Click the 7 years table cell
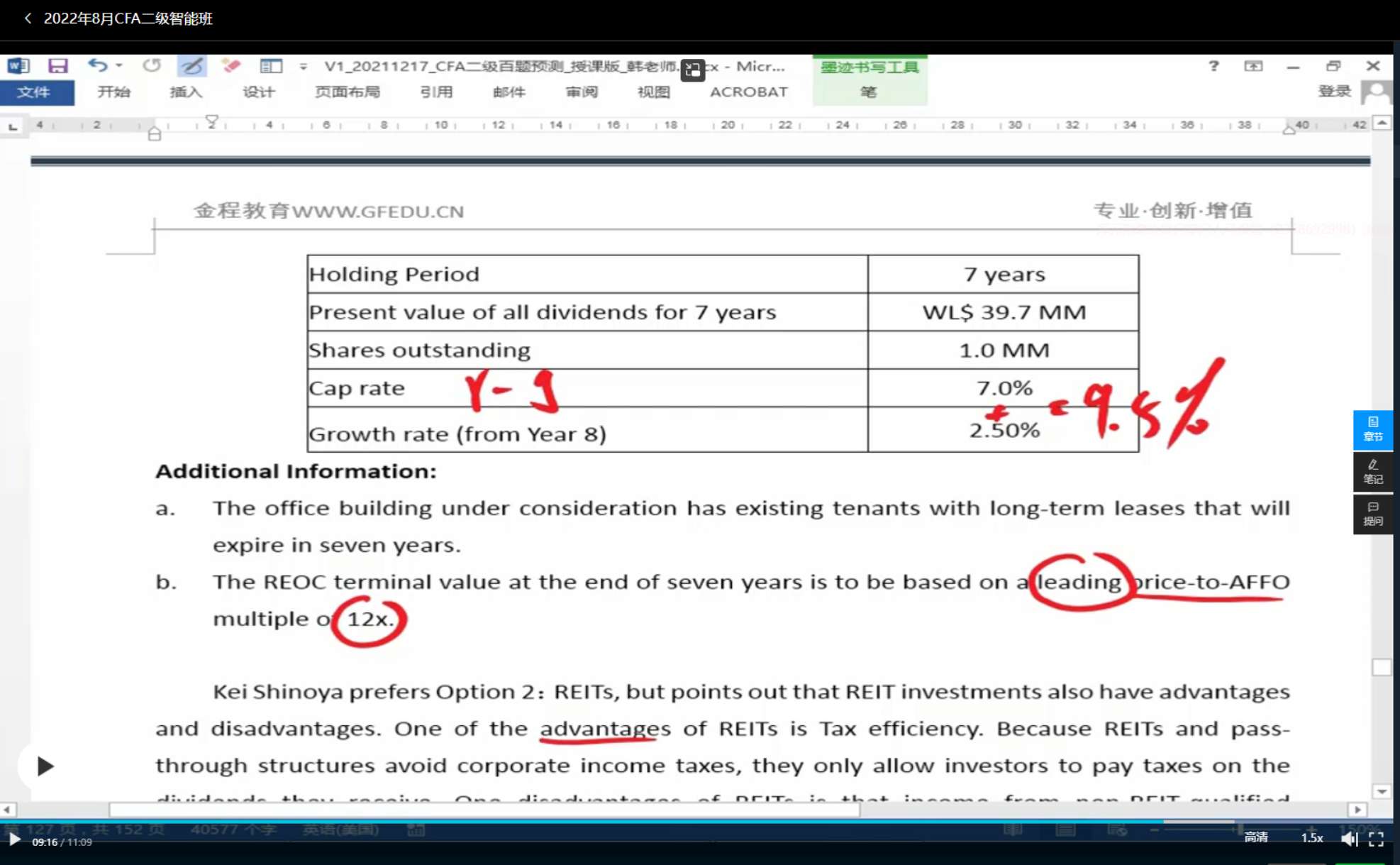The image size is (1400, 865). pos(1004,275)
